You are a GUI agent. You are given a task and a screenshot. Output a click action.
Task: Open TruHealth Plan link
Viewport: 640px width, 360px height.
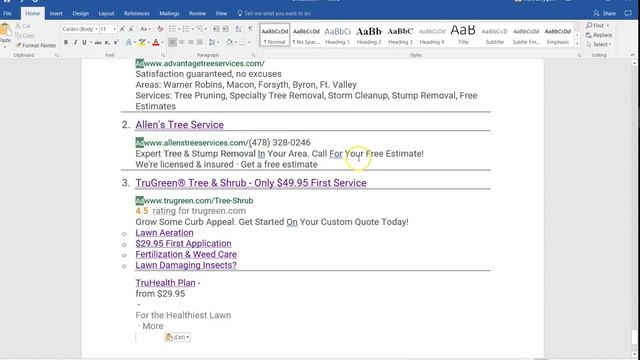click(x=165, y=283)
